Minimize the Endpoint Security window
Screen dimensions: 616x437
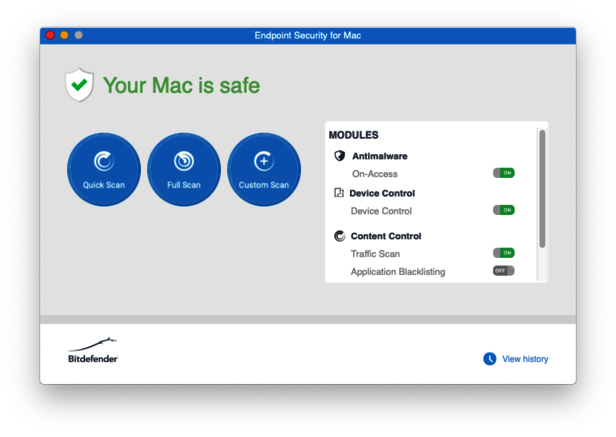64,35
